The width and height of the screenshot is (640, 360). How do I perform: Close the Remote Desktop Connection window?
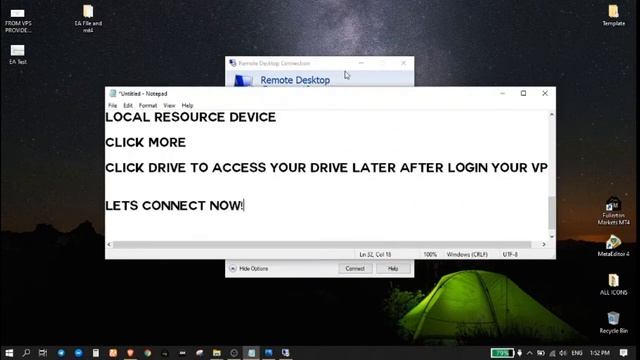[x=403, y=63]
